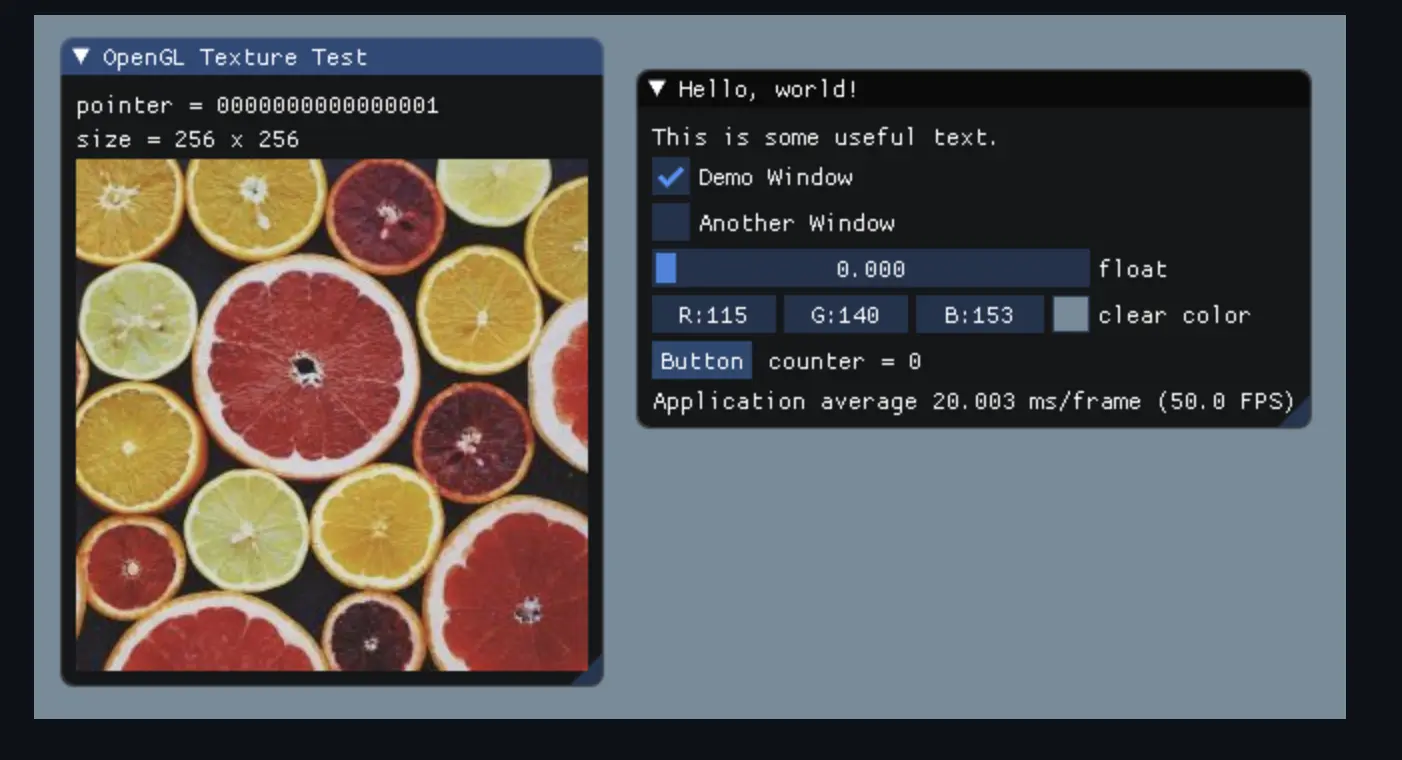The height and width of the screenshot is (760, 1402).
Task: Click the OpenGL Texture Test title bar
Action: (x=332, y=57)
